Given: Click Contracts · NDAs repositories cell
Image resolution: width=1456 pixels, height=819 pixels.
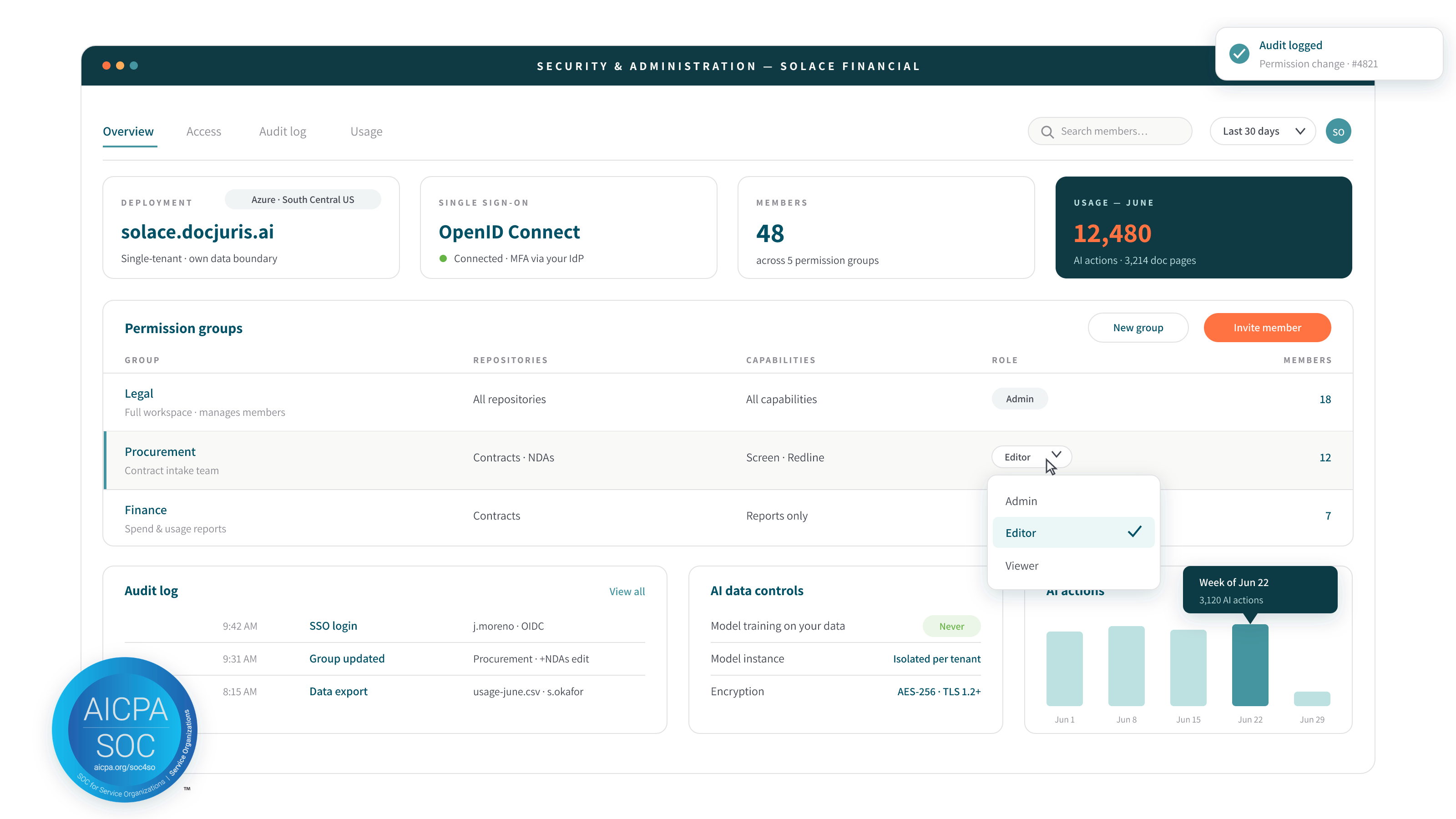Looking at the screenshot, I should [x=513, y=457].
